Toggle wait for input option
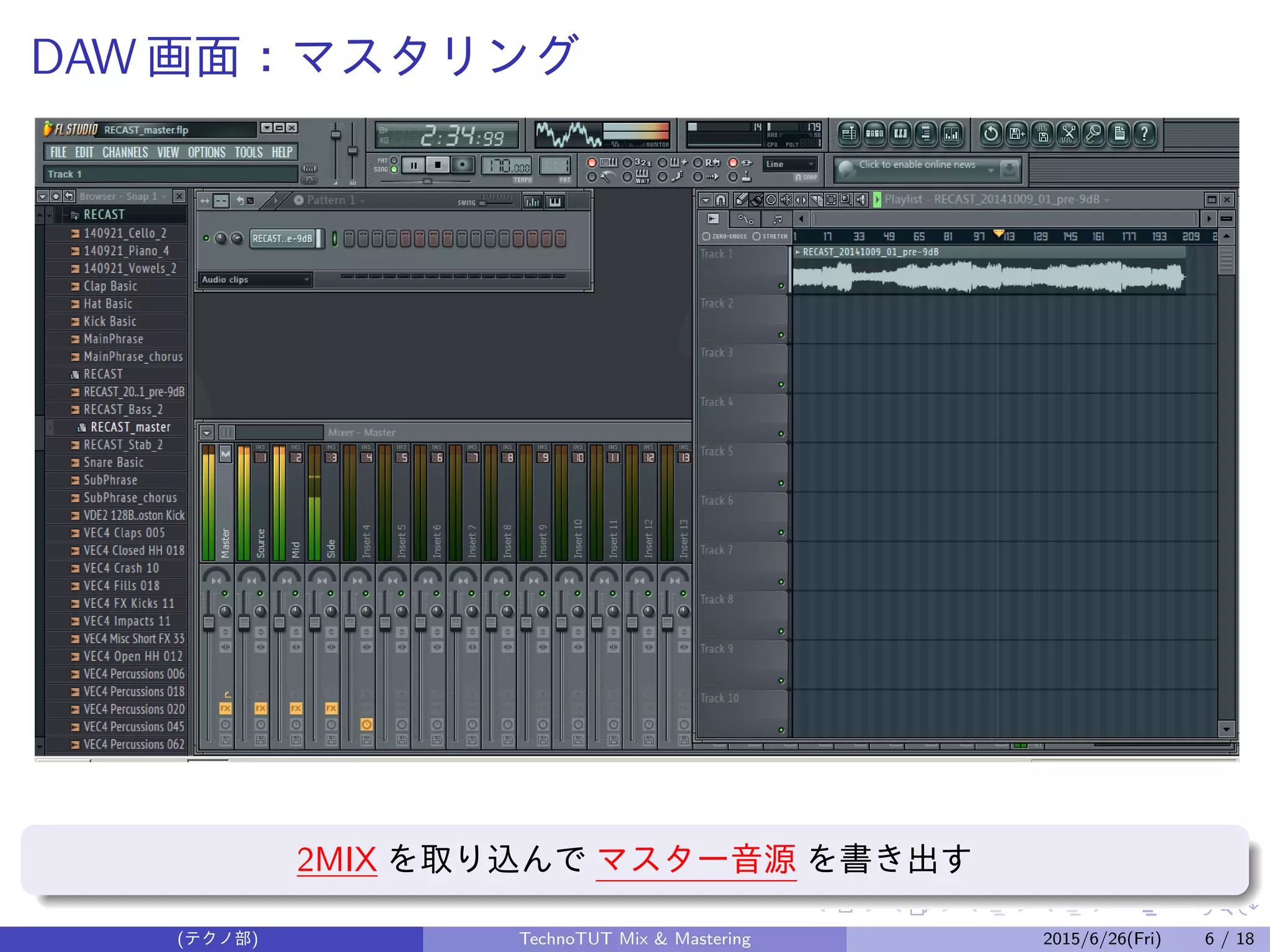Viewport: 1270px width, 952px height. [x=628, y=177]
